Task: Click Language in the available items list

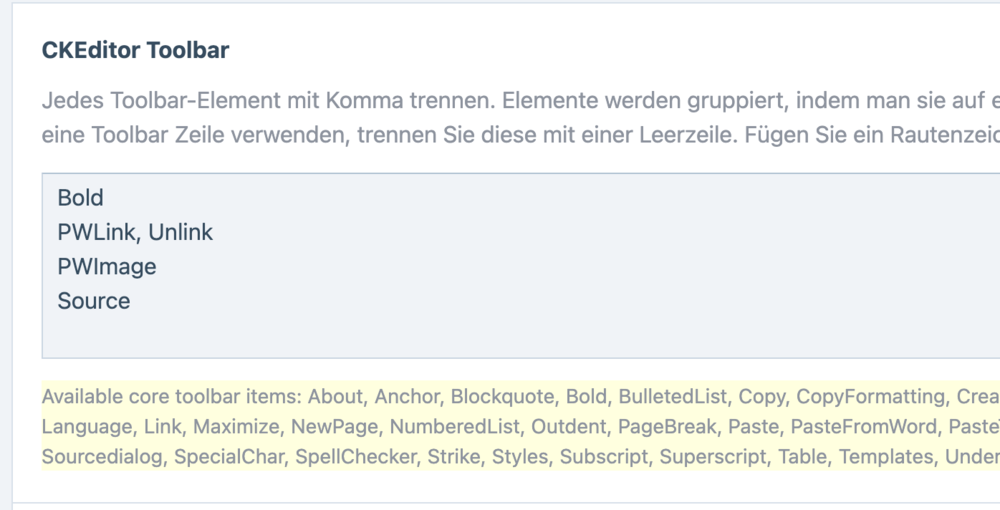Action: 87,427
